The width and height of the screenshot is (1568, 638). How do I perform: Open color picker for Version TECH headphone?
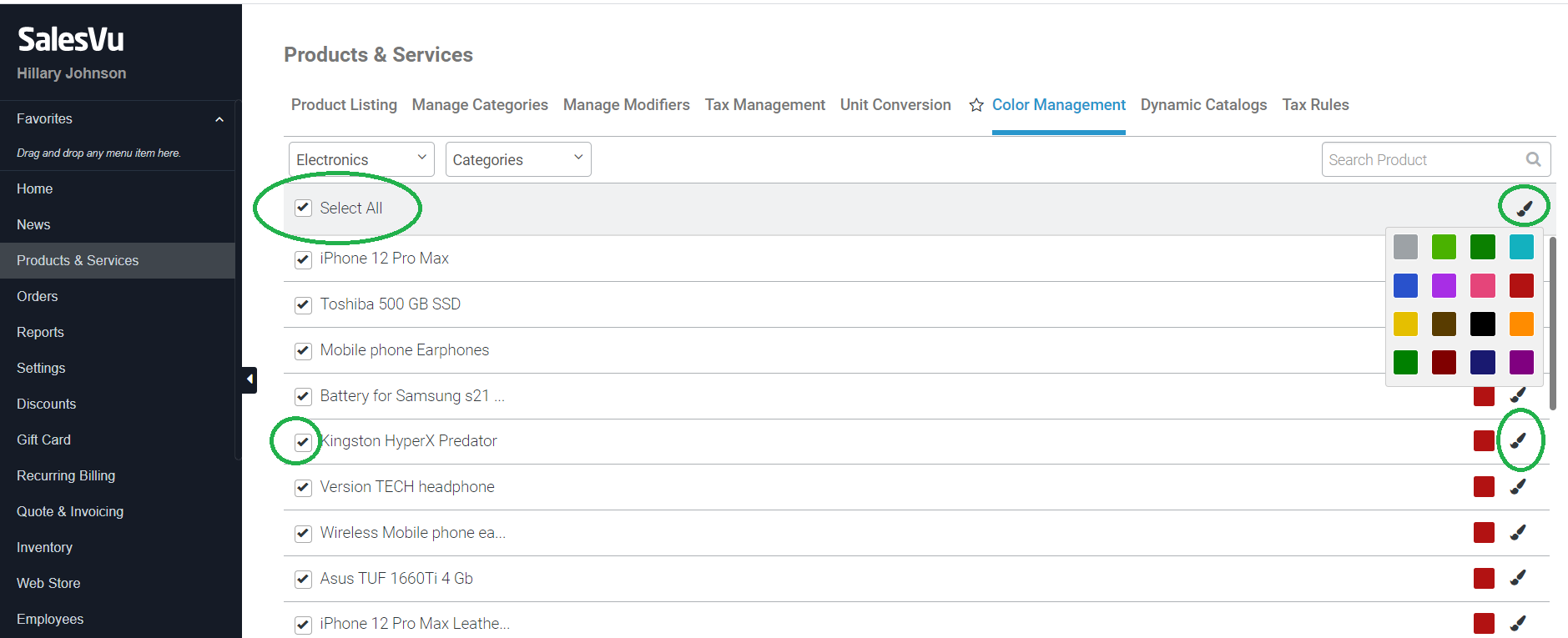pyautogui.click(x=1518, y=486)
